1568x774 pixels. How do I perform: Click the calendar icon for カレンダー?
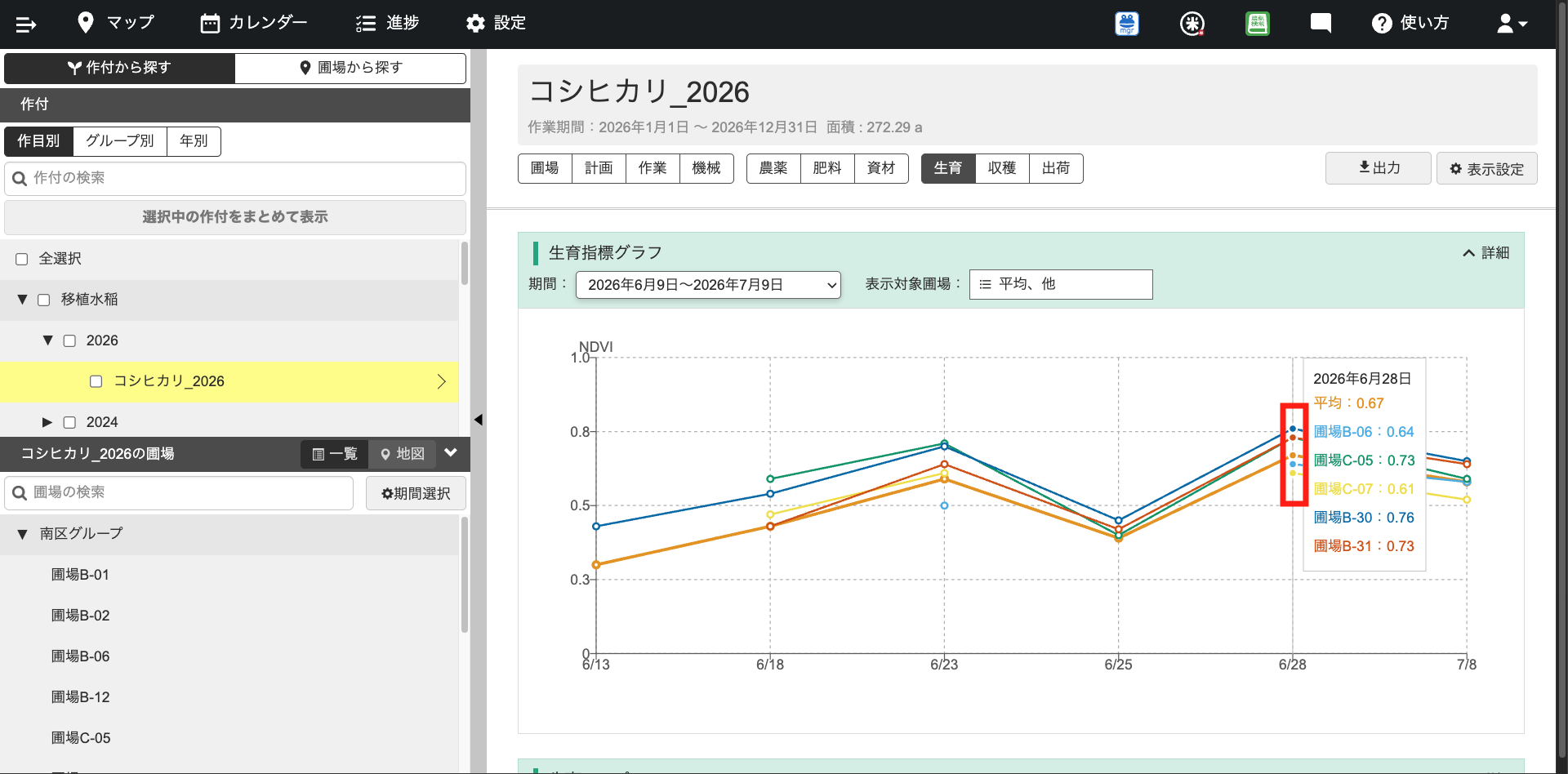pos(210,24)
